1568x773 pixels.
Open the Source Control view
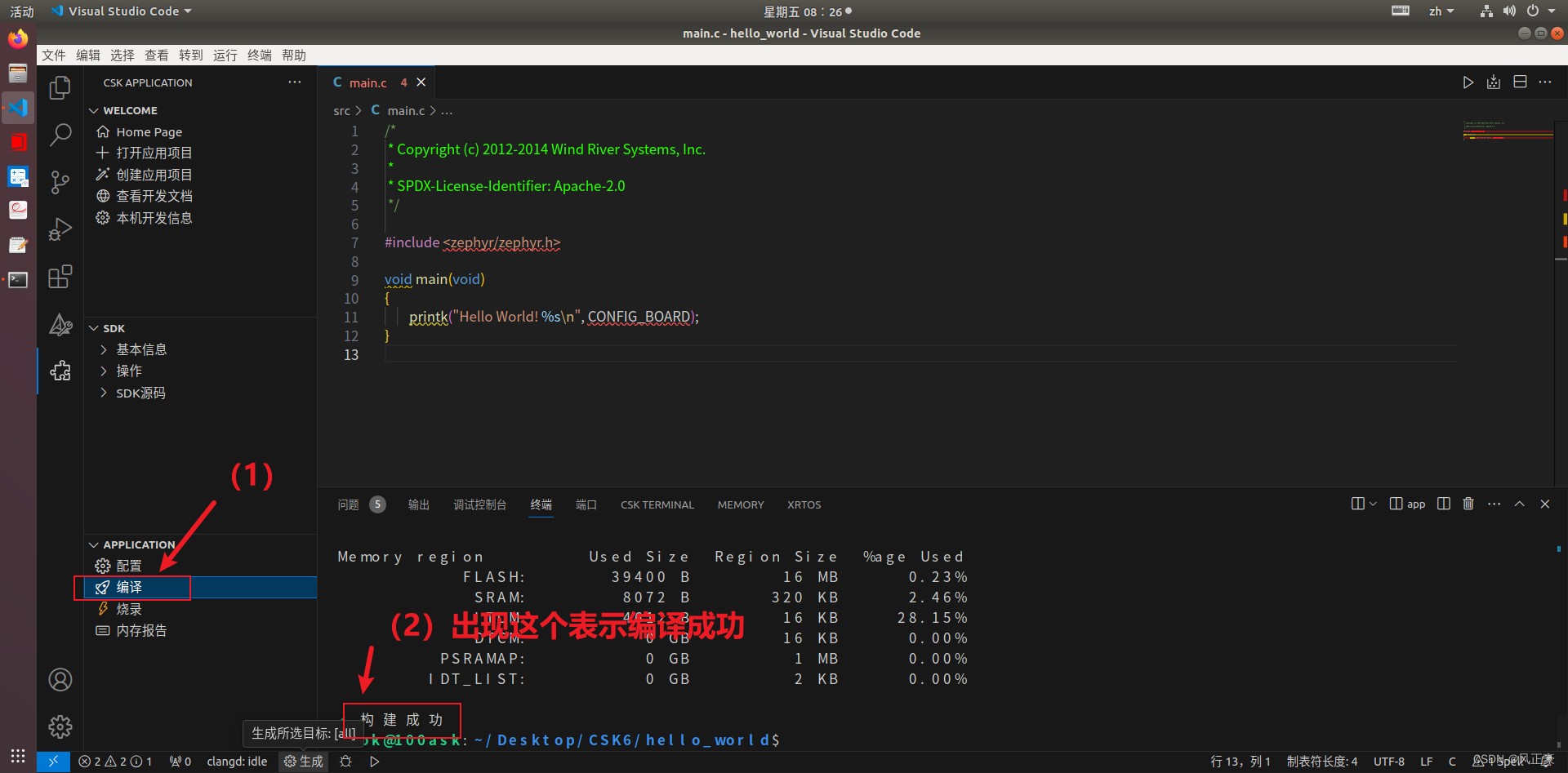pyautogui.click(x=60, y=182)
